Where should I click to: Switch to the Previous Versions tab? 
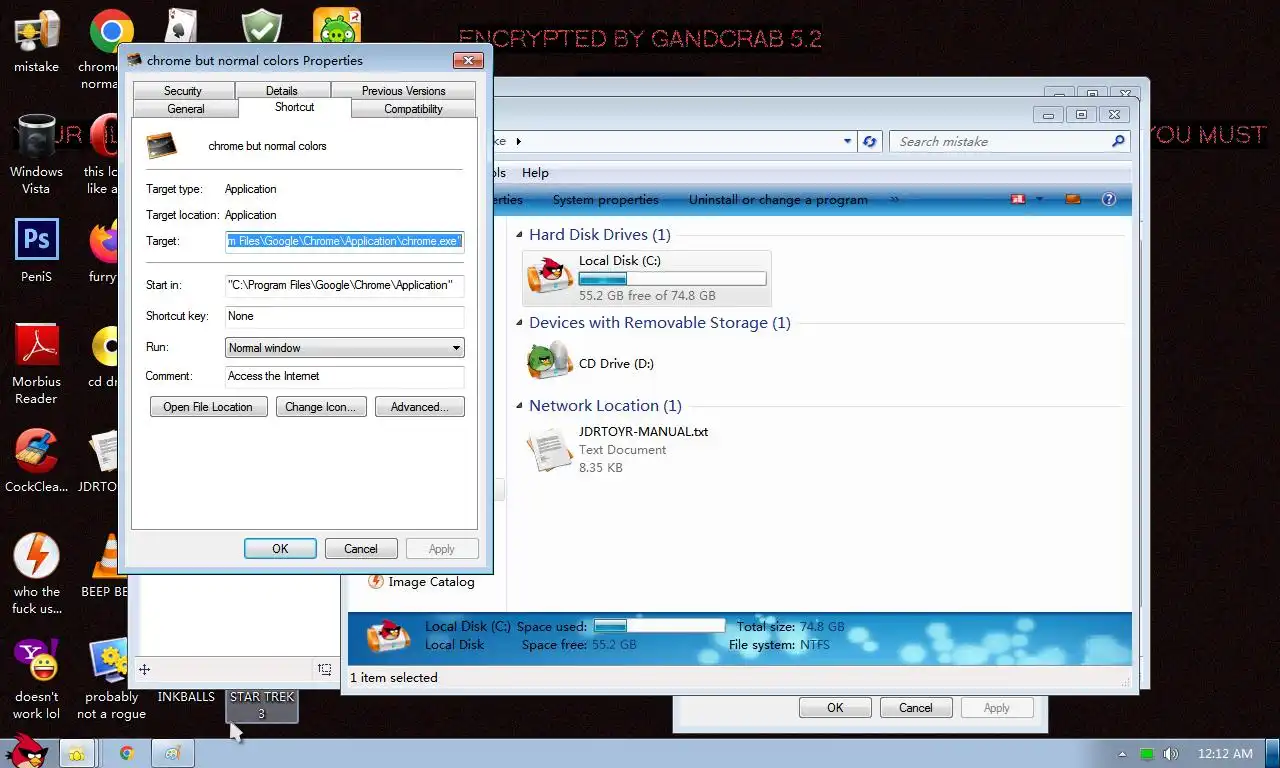tap(404, 90)
